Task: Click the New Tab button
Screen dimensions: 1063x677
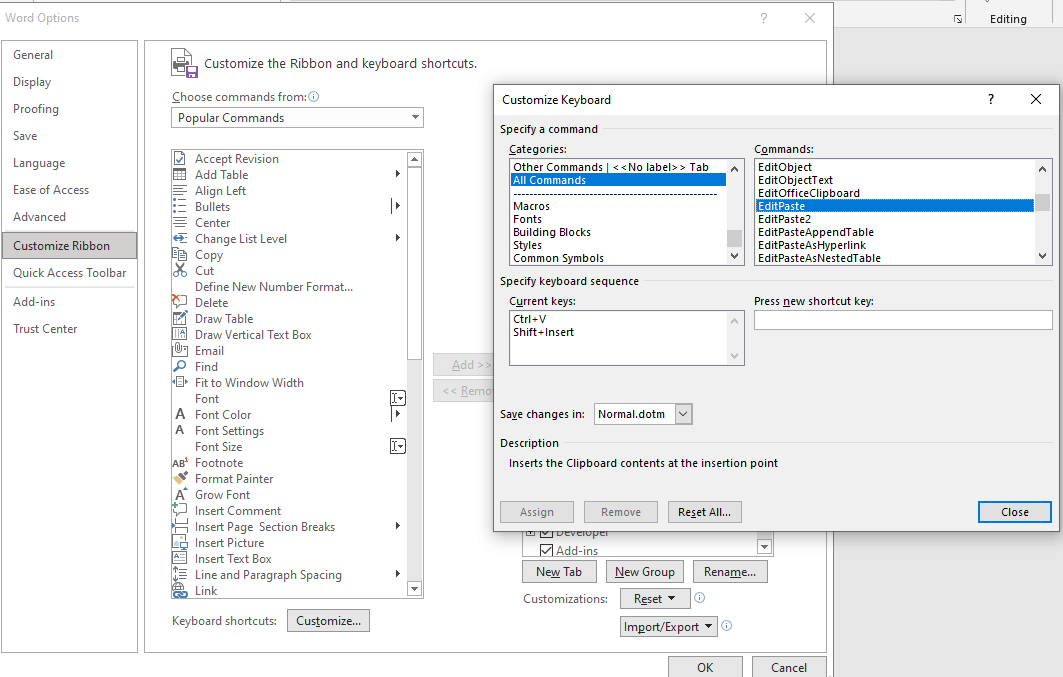Action: 559,572
